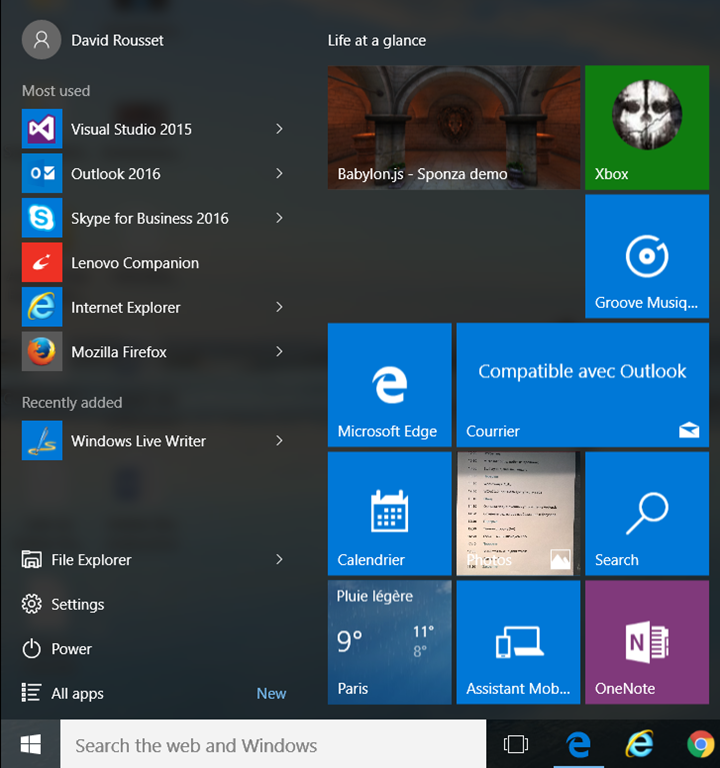Viewport: 720px width, 768px height.
Task: Click Edge icon in taskbar
Action: tap(578, 744)
